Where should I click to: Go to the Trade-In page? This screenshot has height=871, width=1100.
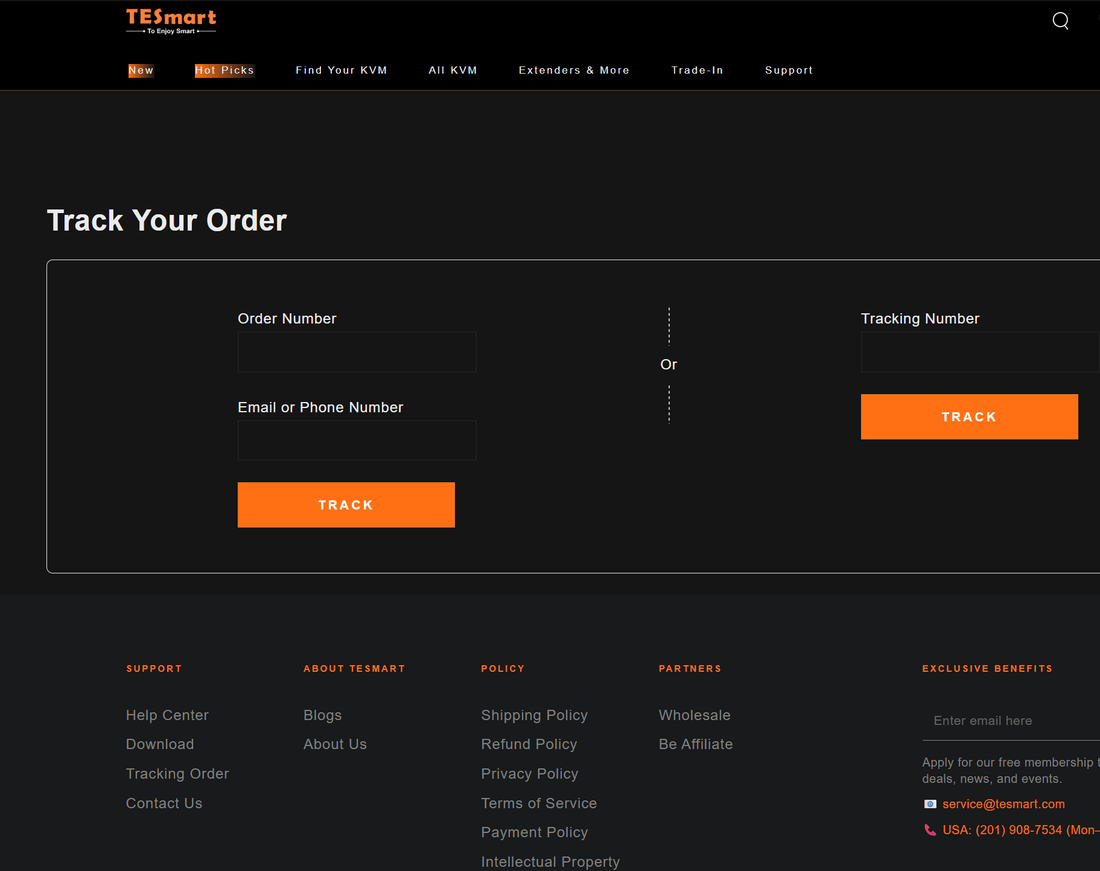pyautogui.click(x=697, y=71)
